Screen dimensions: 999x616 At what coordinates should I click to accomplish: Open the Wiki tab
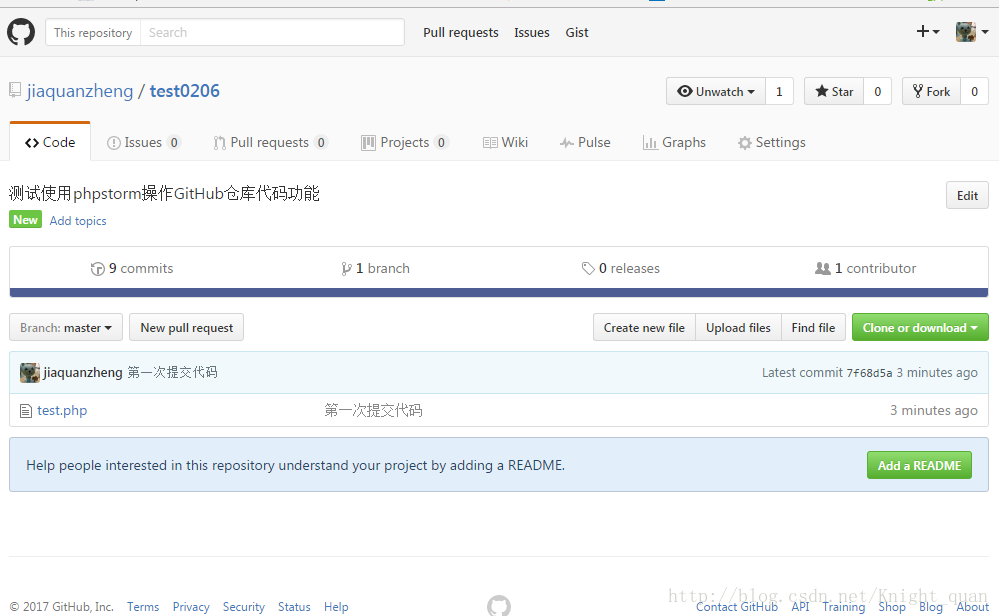[x=505, y=142]
